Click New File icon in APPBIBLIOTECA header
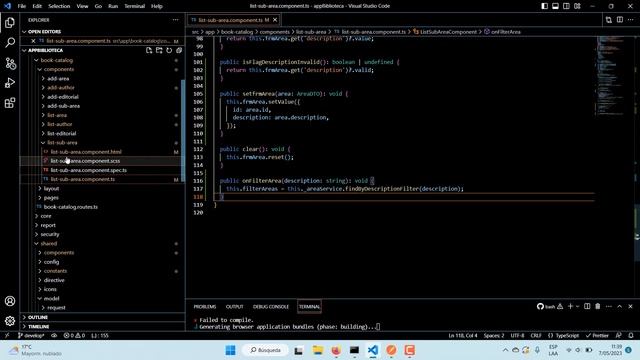Viewport: 640px width, 360px height. click(149, 50)
